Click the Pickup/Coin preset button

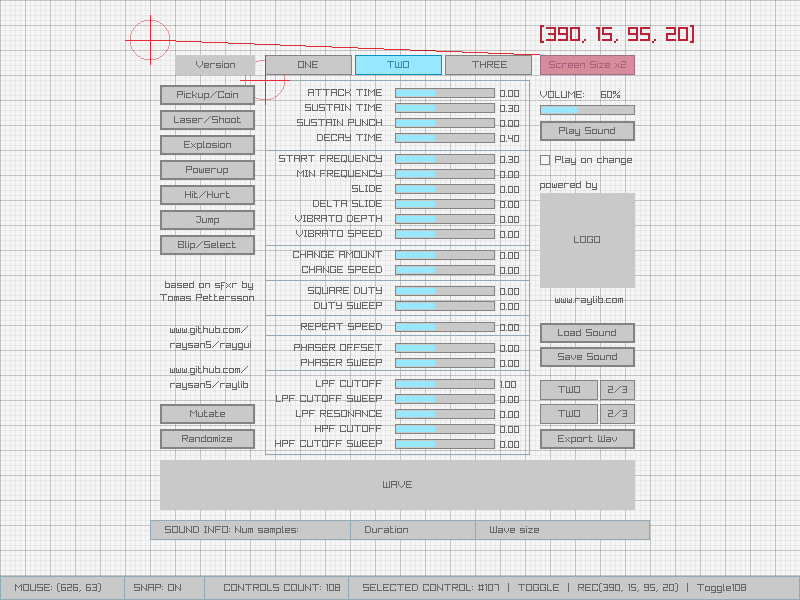coord(207,95)
